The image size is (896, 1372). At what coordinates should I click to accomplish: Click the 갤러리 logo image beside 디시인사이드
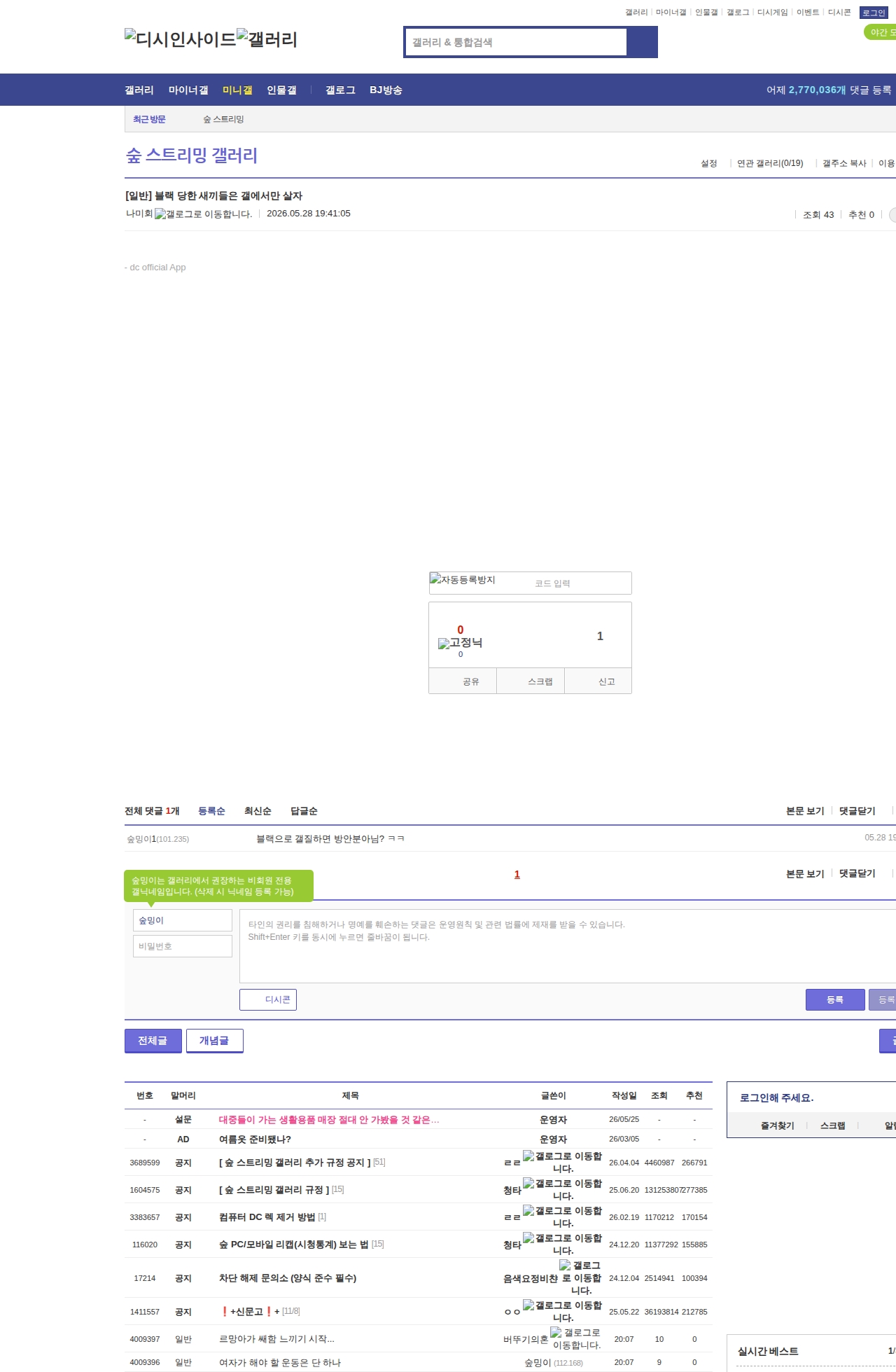tap(267, 39)
